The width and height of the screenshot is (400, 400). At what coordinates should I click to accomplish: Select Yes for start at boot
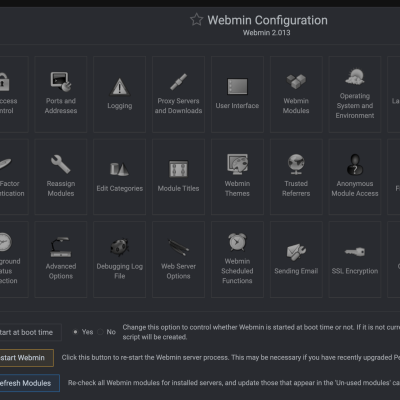point(75,332)
